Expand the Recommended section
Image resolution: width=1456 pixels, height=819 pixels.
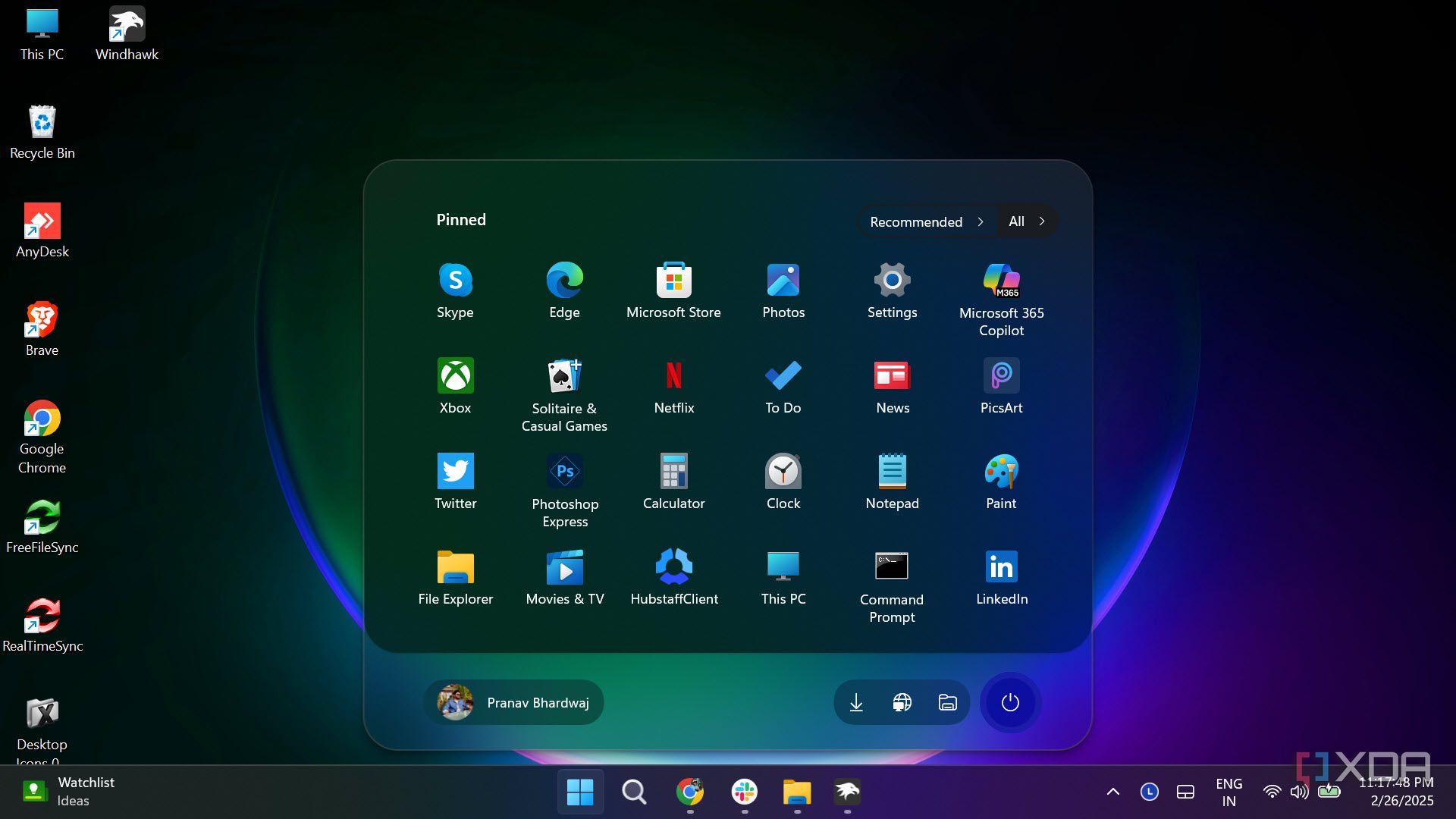point(927,221)
